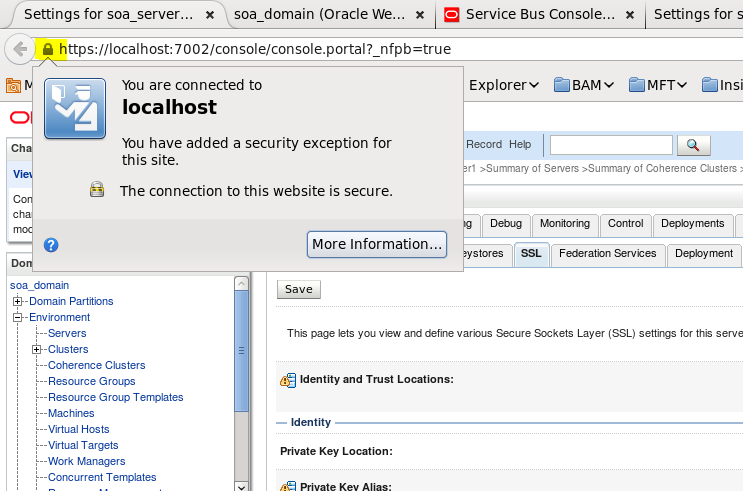This screenshot has width=743, height=491.
Task: Switch to the Service Bus Console tab
Action: coord(540,15)
